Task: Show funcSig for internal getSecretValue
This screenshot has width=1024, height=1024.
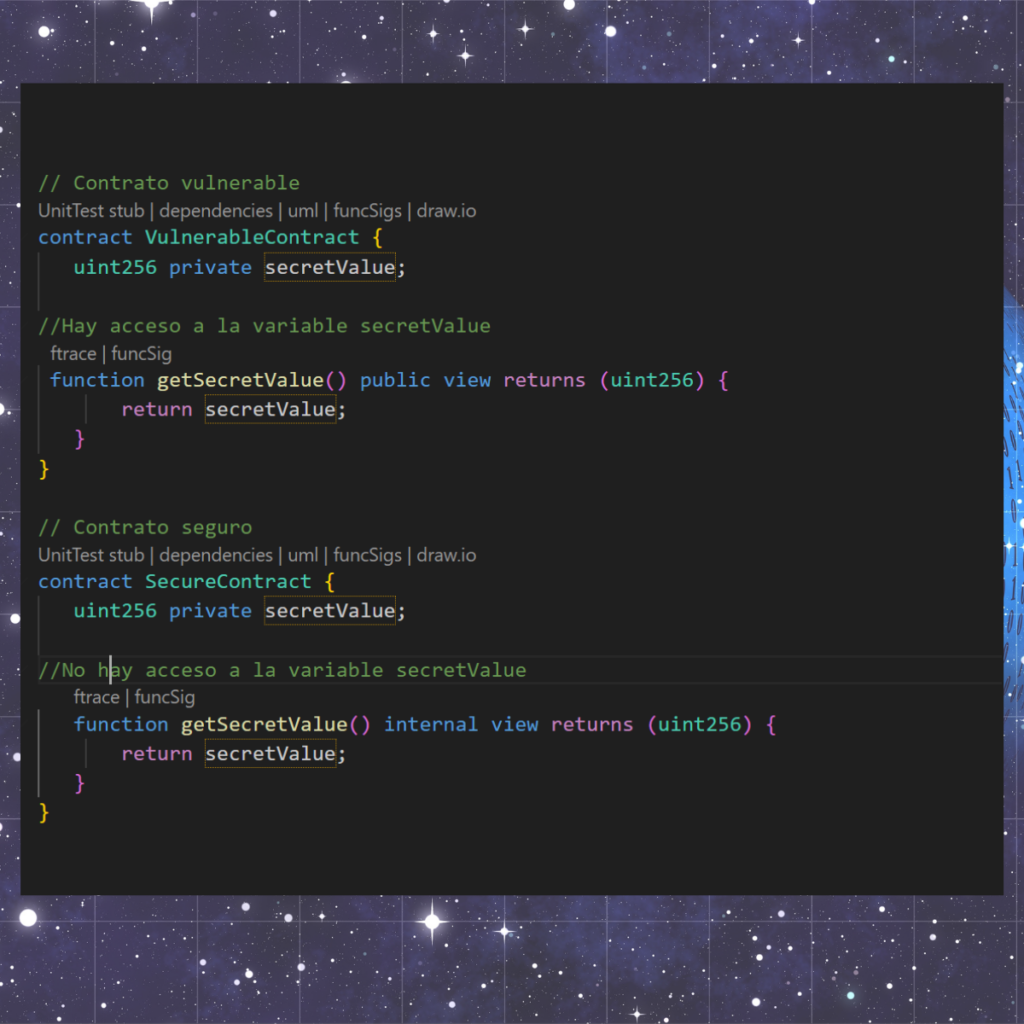Action: coord(162,697)
